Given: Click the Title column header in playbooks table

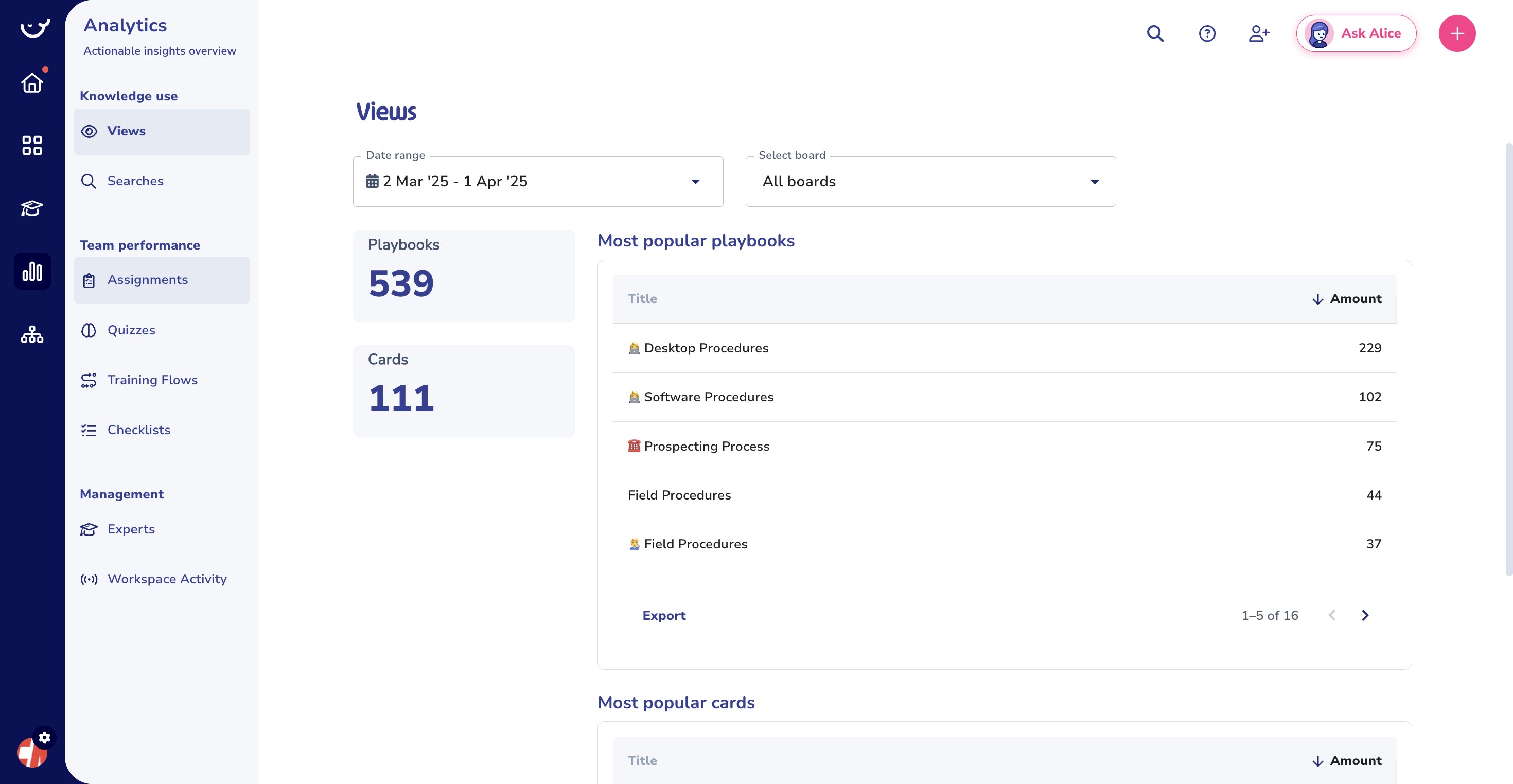Looking at the screenshot, I should tap(642, 298).
